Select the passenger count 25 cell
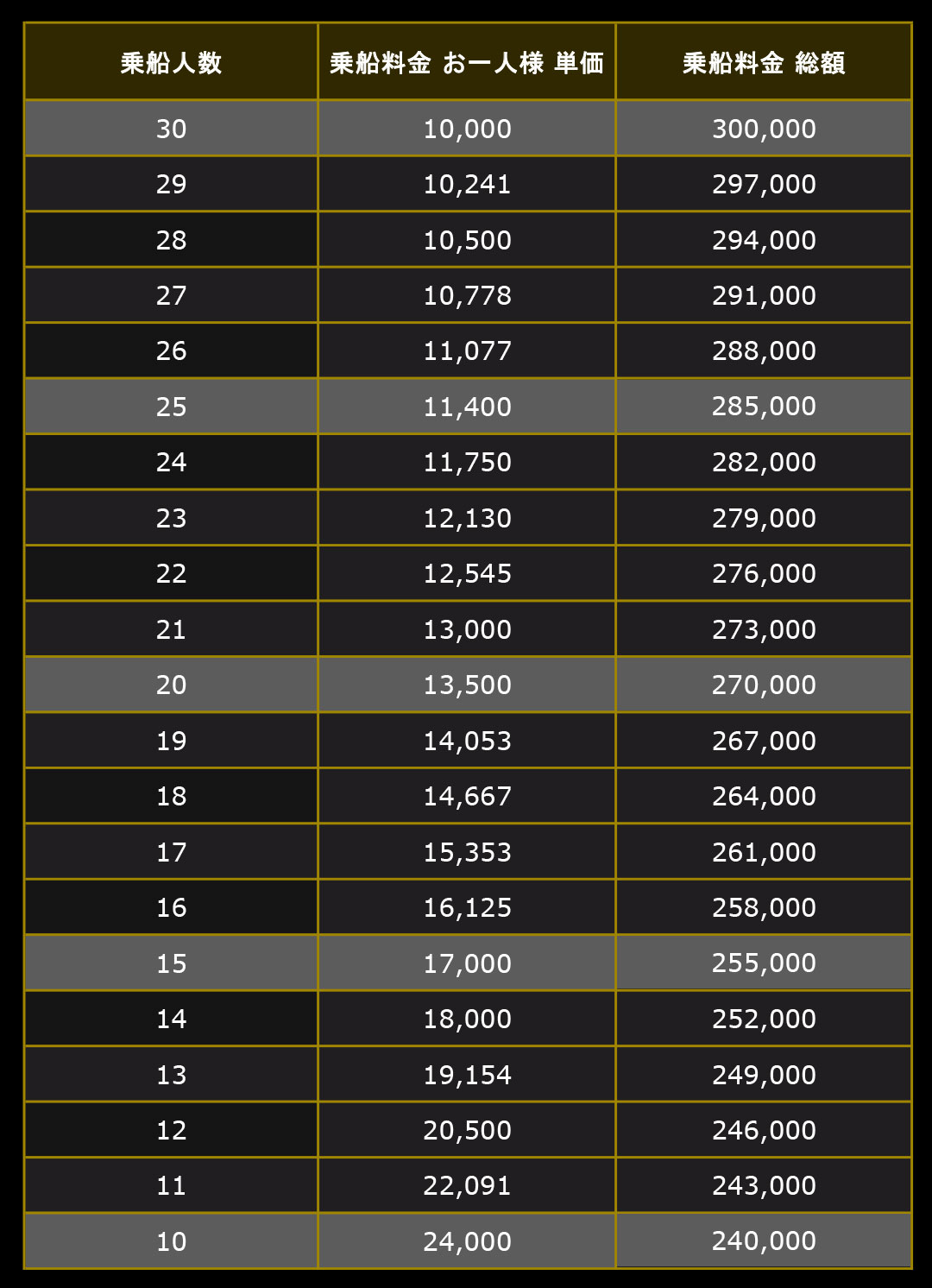This screenshot has height=1288, width=932. coord(171,407)
